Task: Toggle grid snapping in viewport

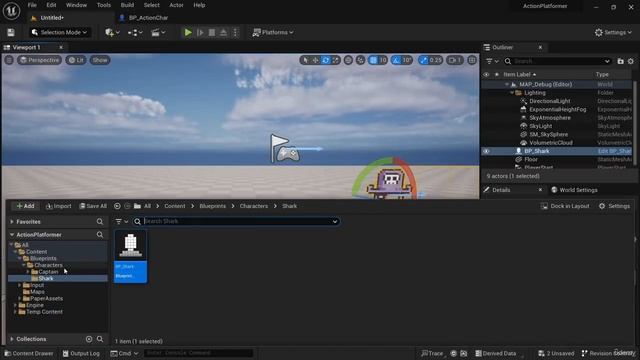Action: pyautogui.click(x=373, y=60)
